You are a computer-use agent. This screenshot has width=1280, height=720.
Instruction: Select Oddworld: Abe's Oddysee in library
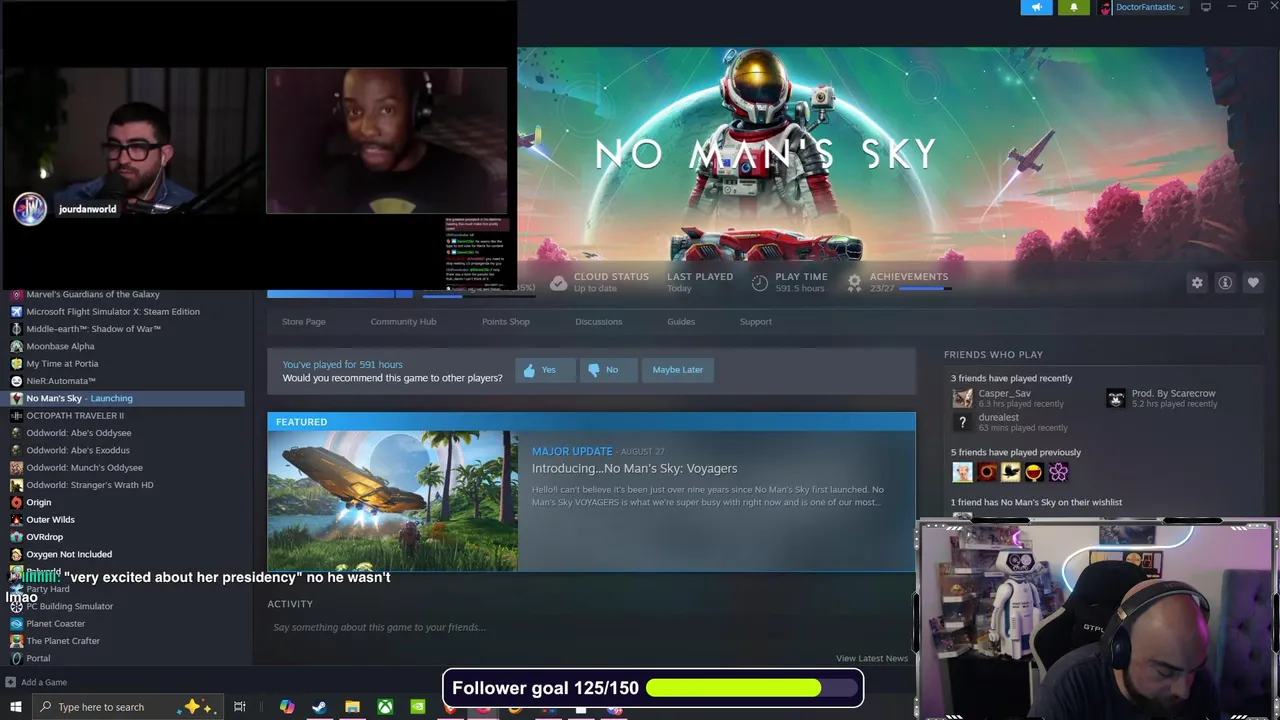pos(79,433)
